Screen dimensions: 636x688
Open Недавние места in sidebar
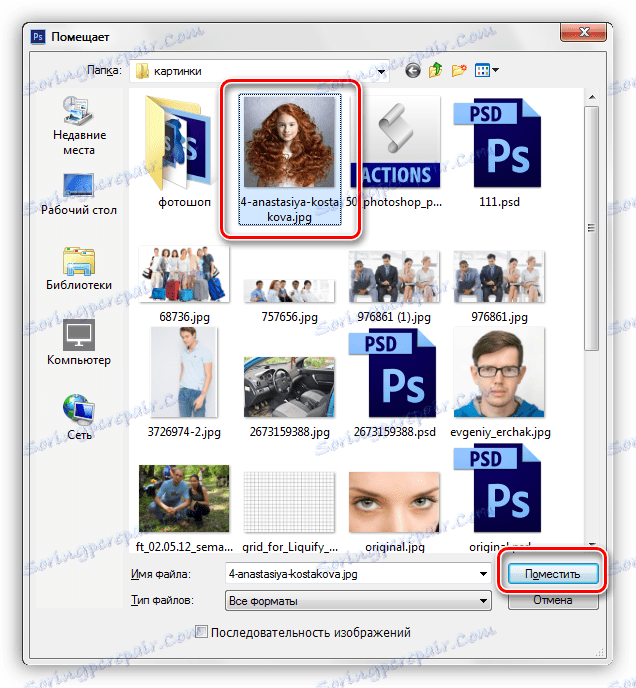point(79,126)
